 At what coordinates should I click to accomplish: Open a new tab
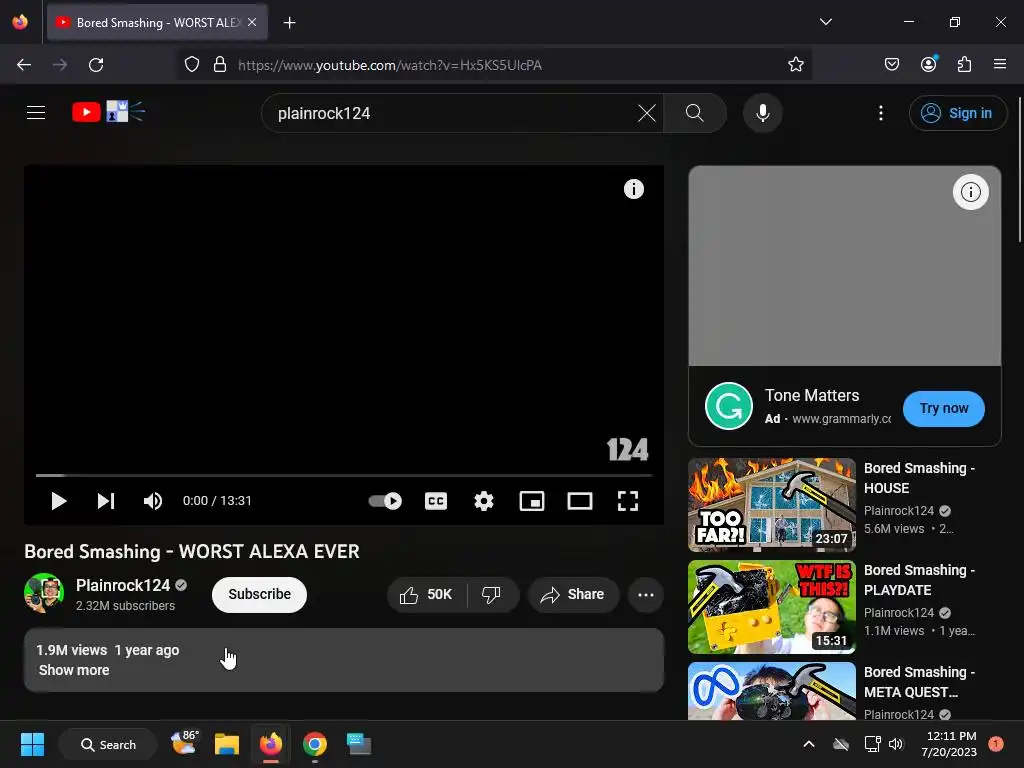(289, 23)
